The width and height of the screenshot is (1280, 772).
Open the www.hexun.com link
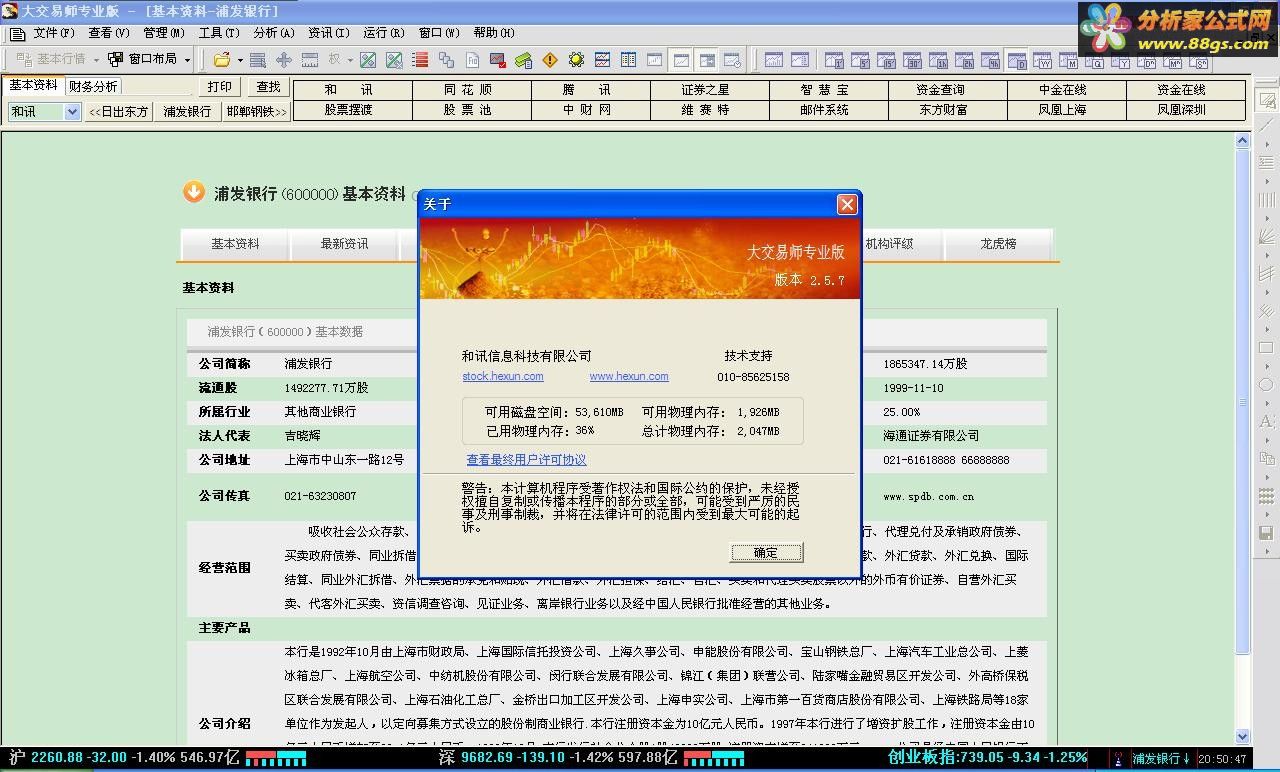point(628,377)
